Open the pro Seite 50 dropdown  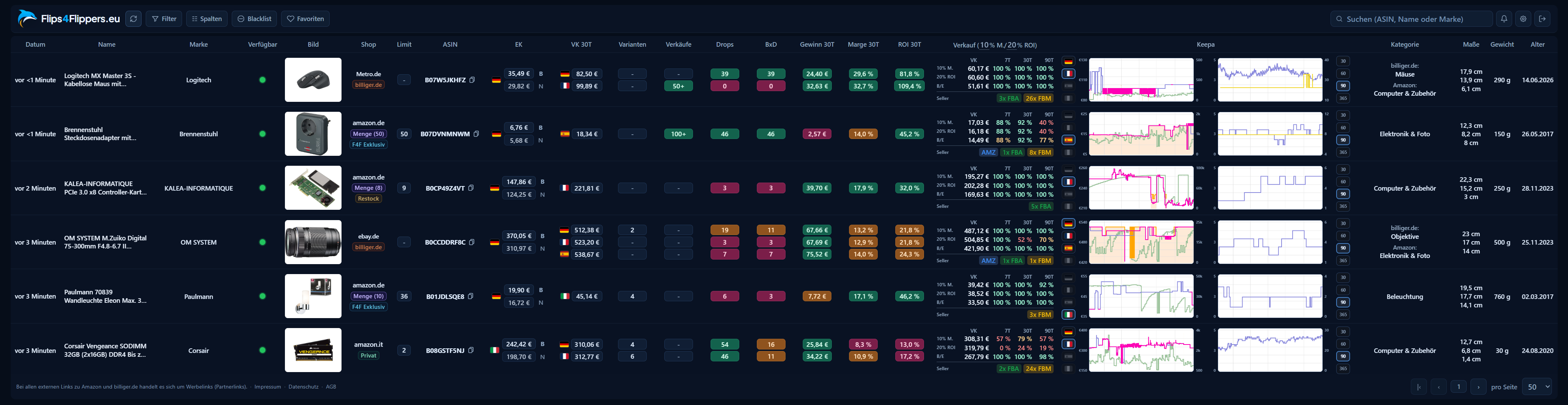tap(1536, 387)
